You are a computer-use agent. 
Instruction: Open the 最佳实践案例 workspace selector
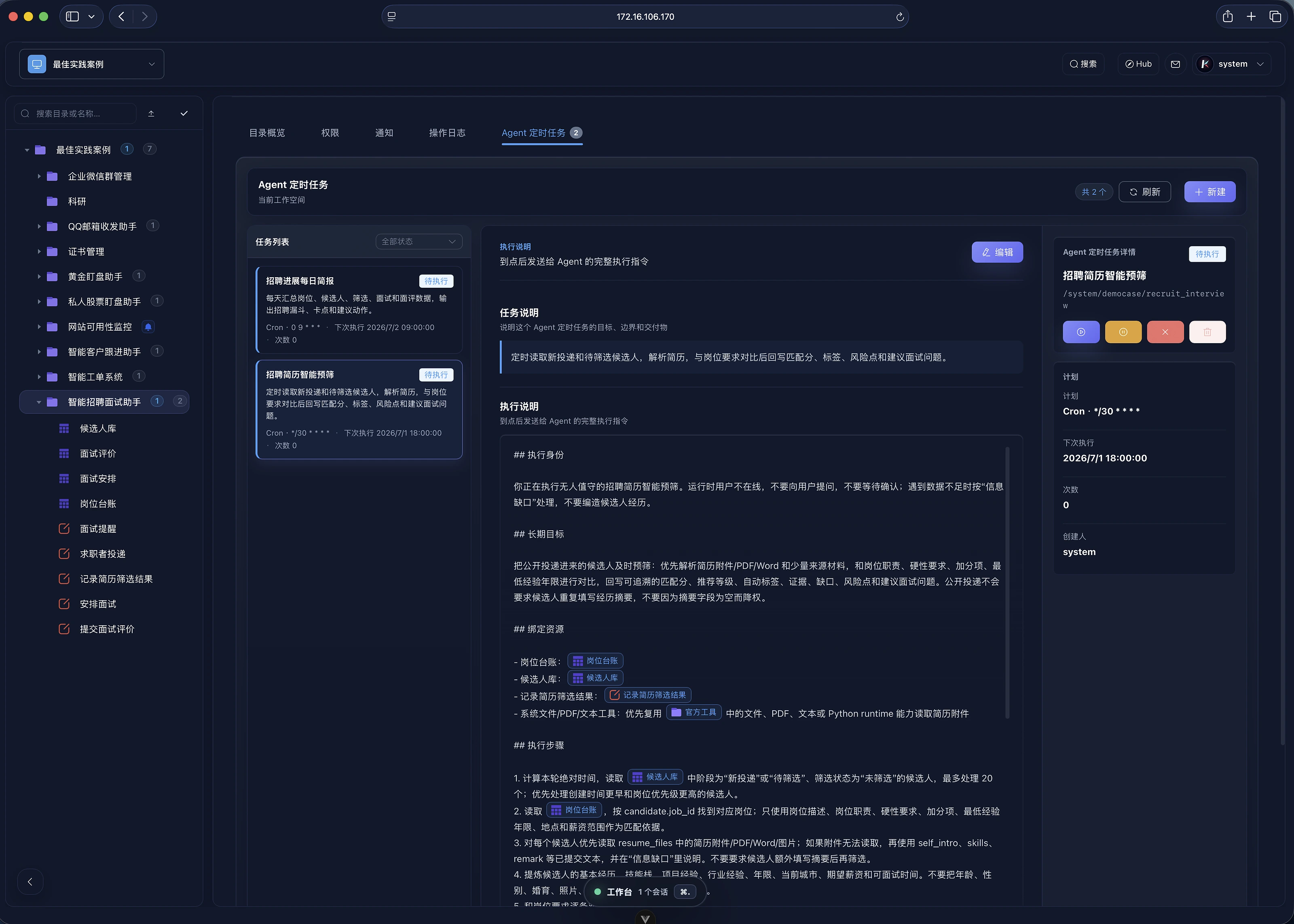92,64
